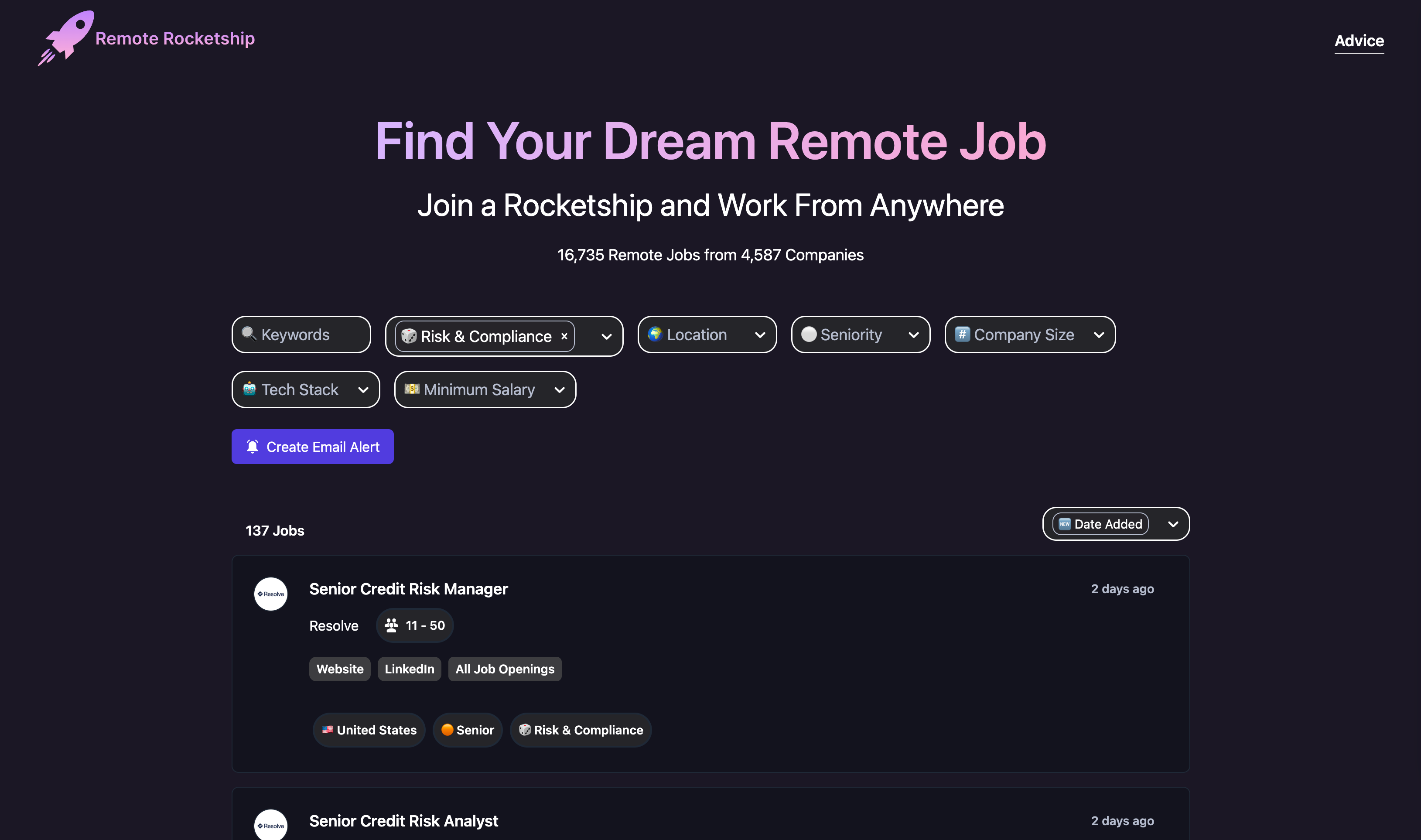The image size is (1421, 840).
Task: Click the magnifying glass icon in Keywords
Action: tap(249, 334)
